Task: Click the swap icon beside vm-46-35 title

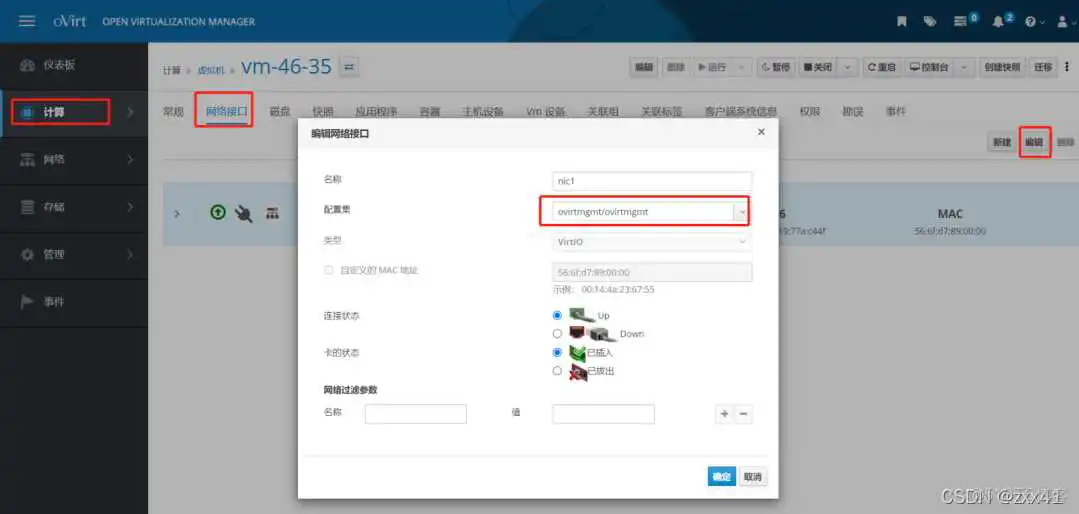Action: click(348, 67)
